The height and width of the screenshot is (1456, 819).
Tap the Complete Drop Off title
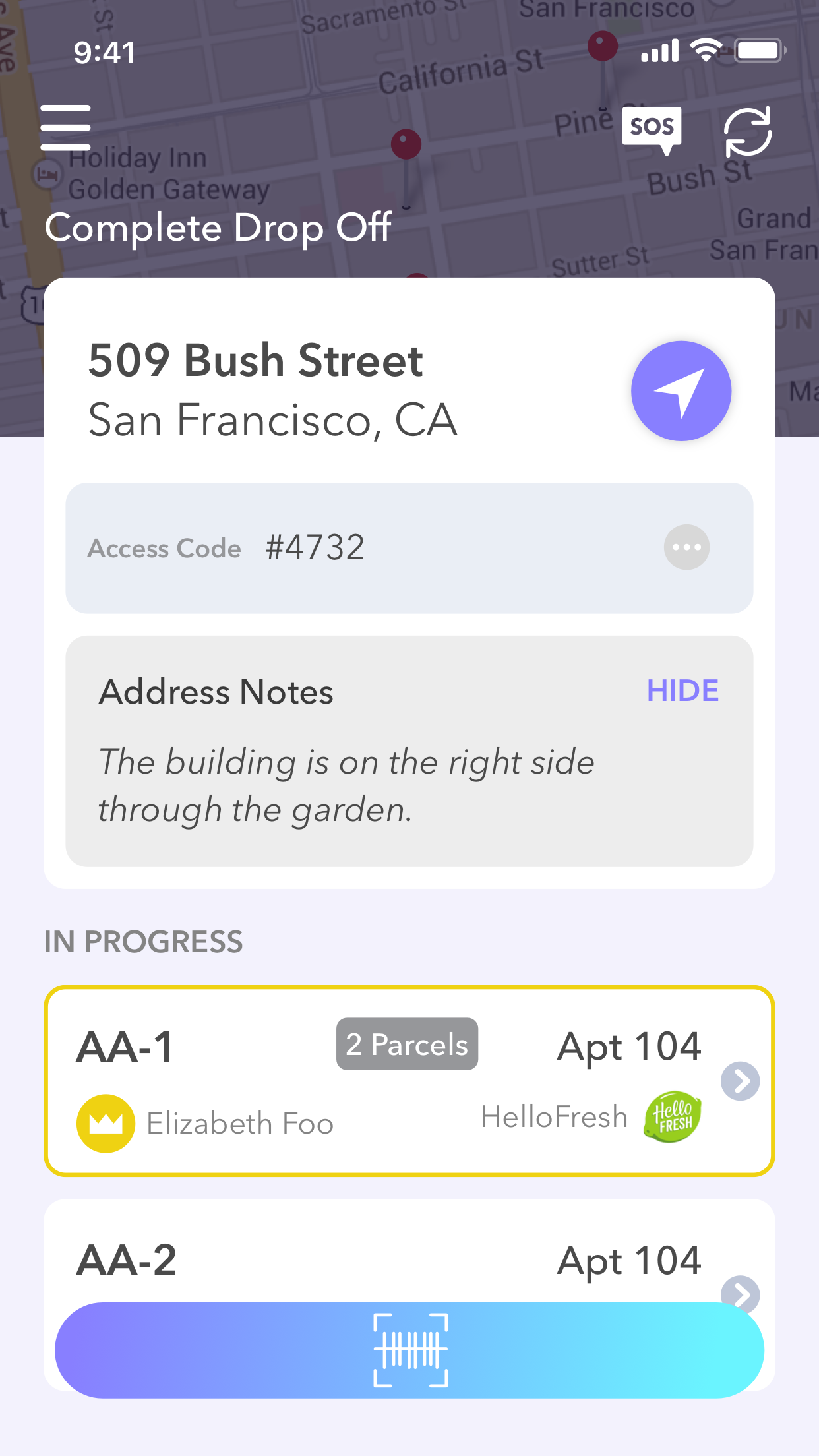click(218, 228)
